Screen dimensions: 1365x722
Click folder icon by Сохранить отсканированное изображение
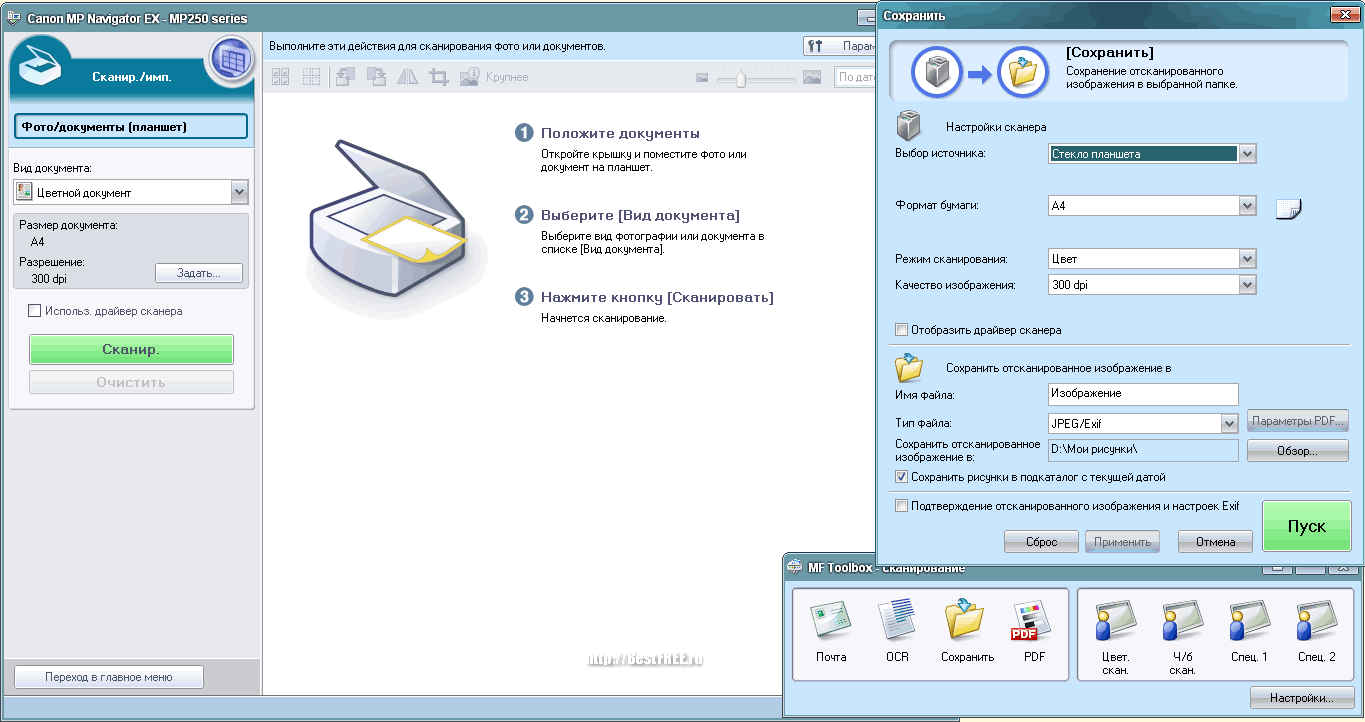coord(909,367)
